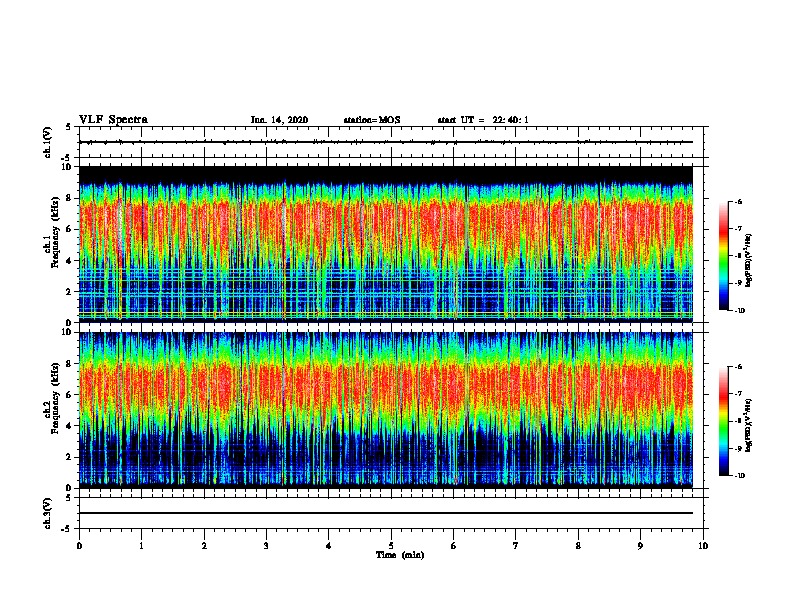Click the "ch.1(V)" waveform axis label
Image resolution: width=792 pixels, height=612 pixels.
click(48, 142)
